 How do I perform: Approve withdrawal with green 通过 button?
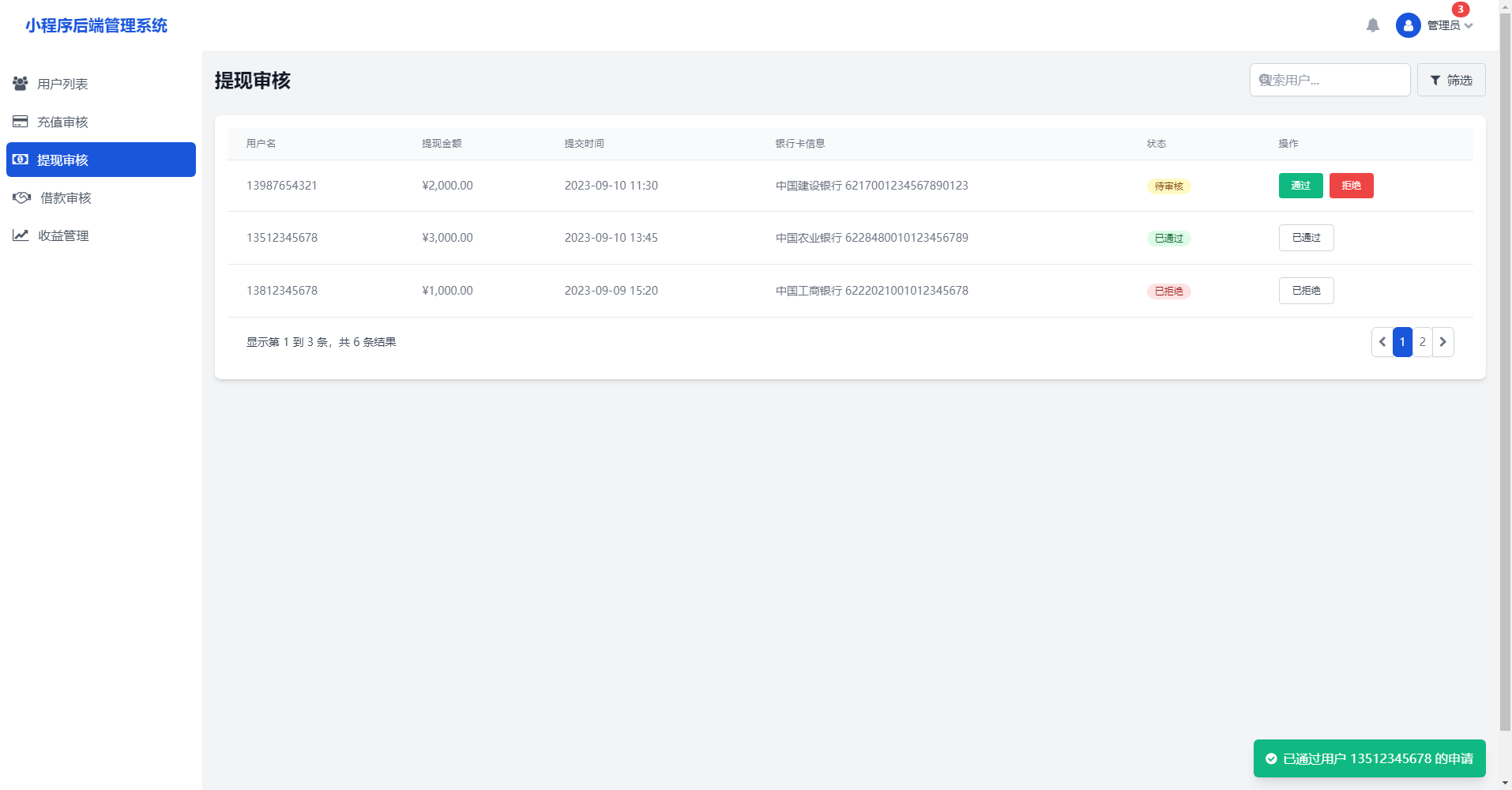[x=1300, y=186]
